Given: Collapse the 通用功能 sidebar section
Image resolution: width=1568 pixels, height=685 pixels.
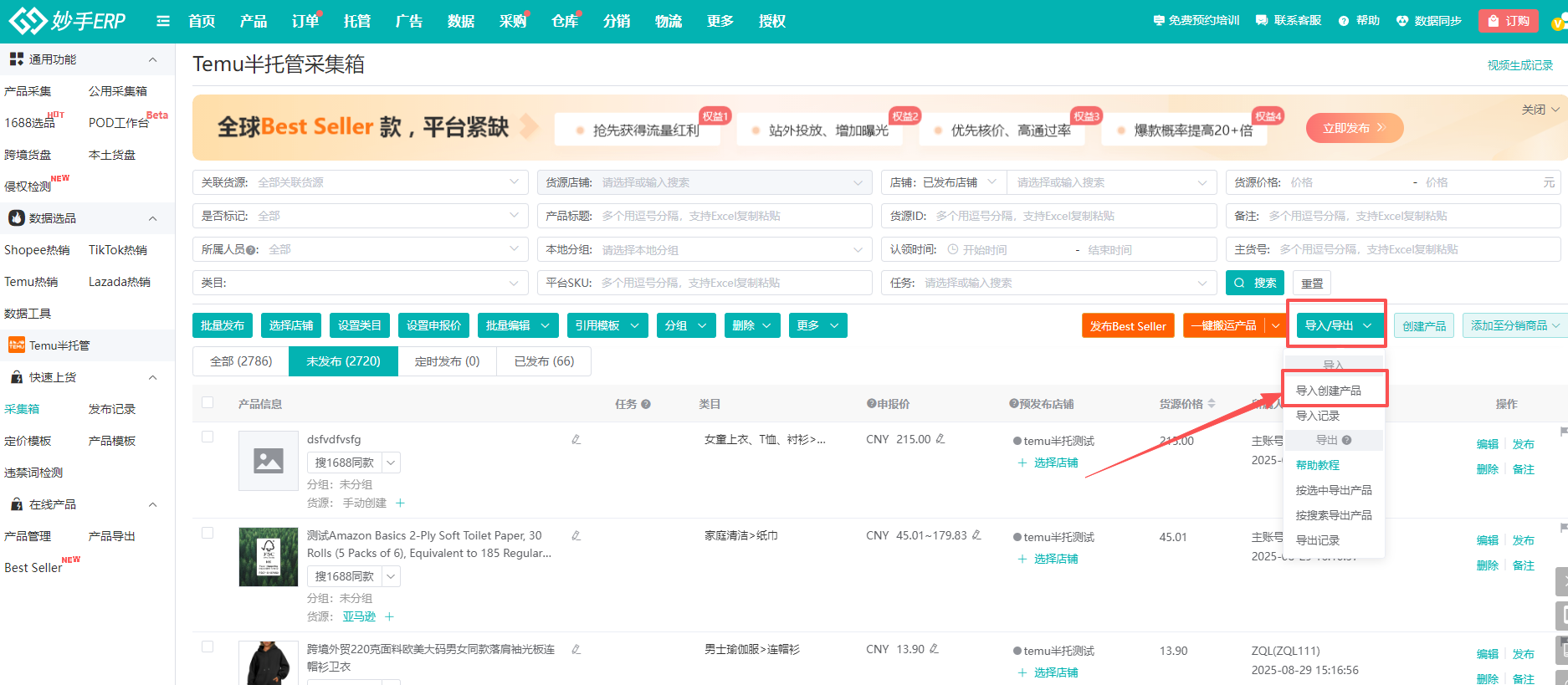Looking at the screenshot, I should (152, 59).
